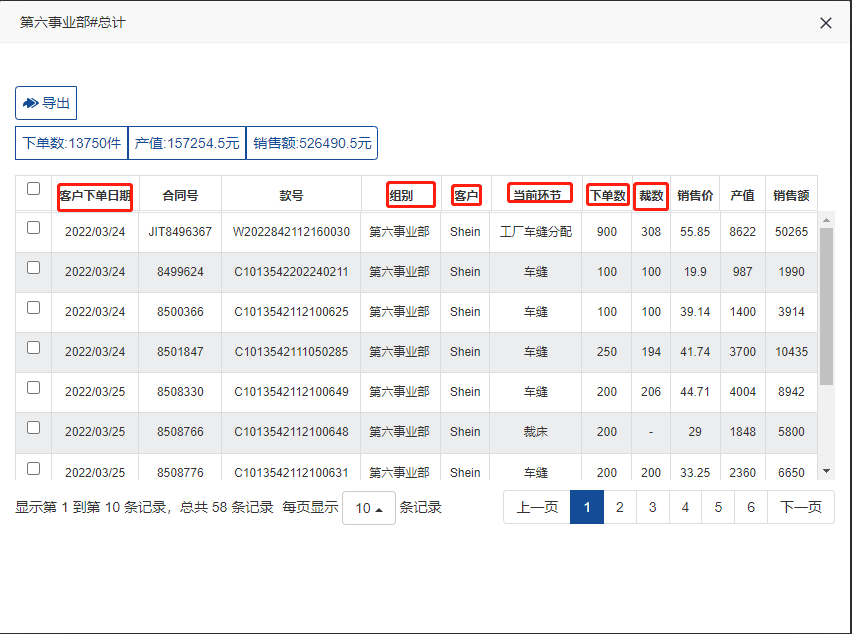The height and width of the screenshot is (634, 852).
Task: Click the 导出 export button
Action: 46,103
